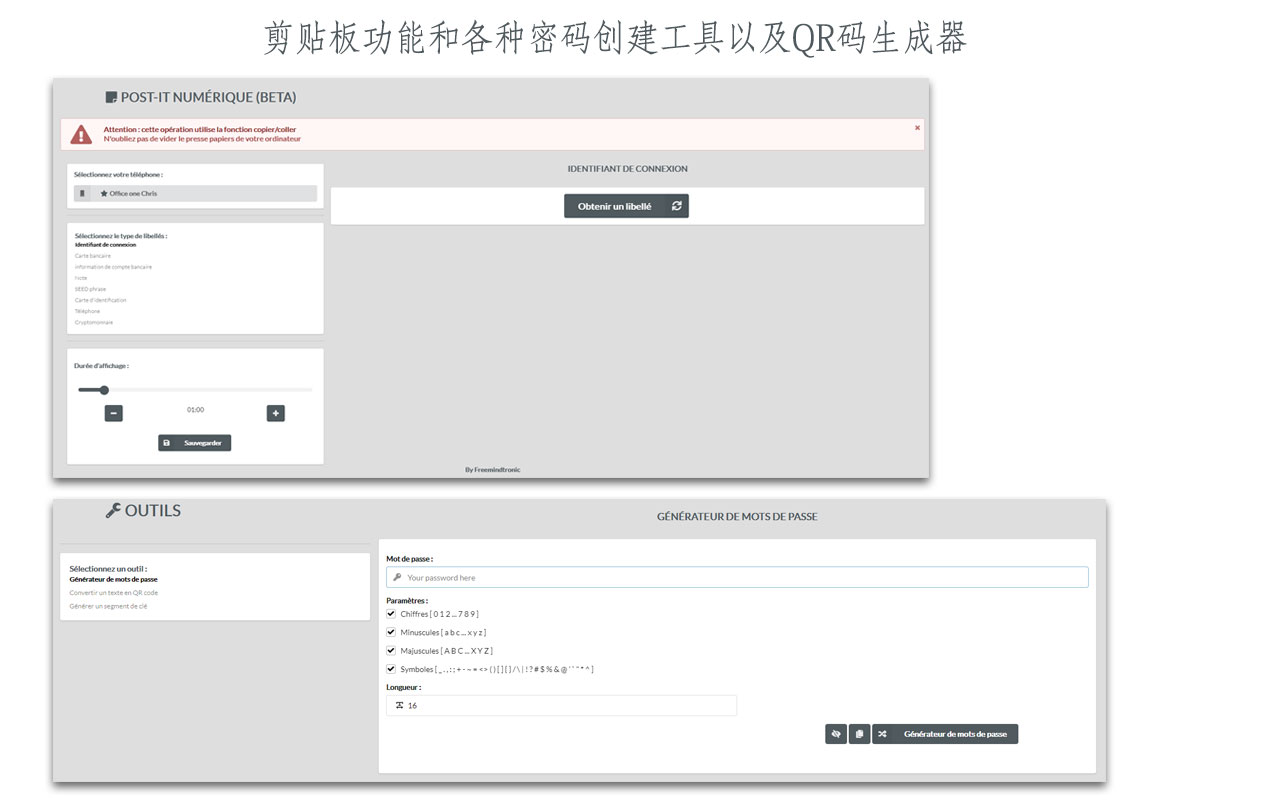Click the Post-it Numérique note icon
This screenshot has width=1280, height=800.
110,96
